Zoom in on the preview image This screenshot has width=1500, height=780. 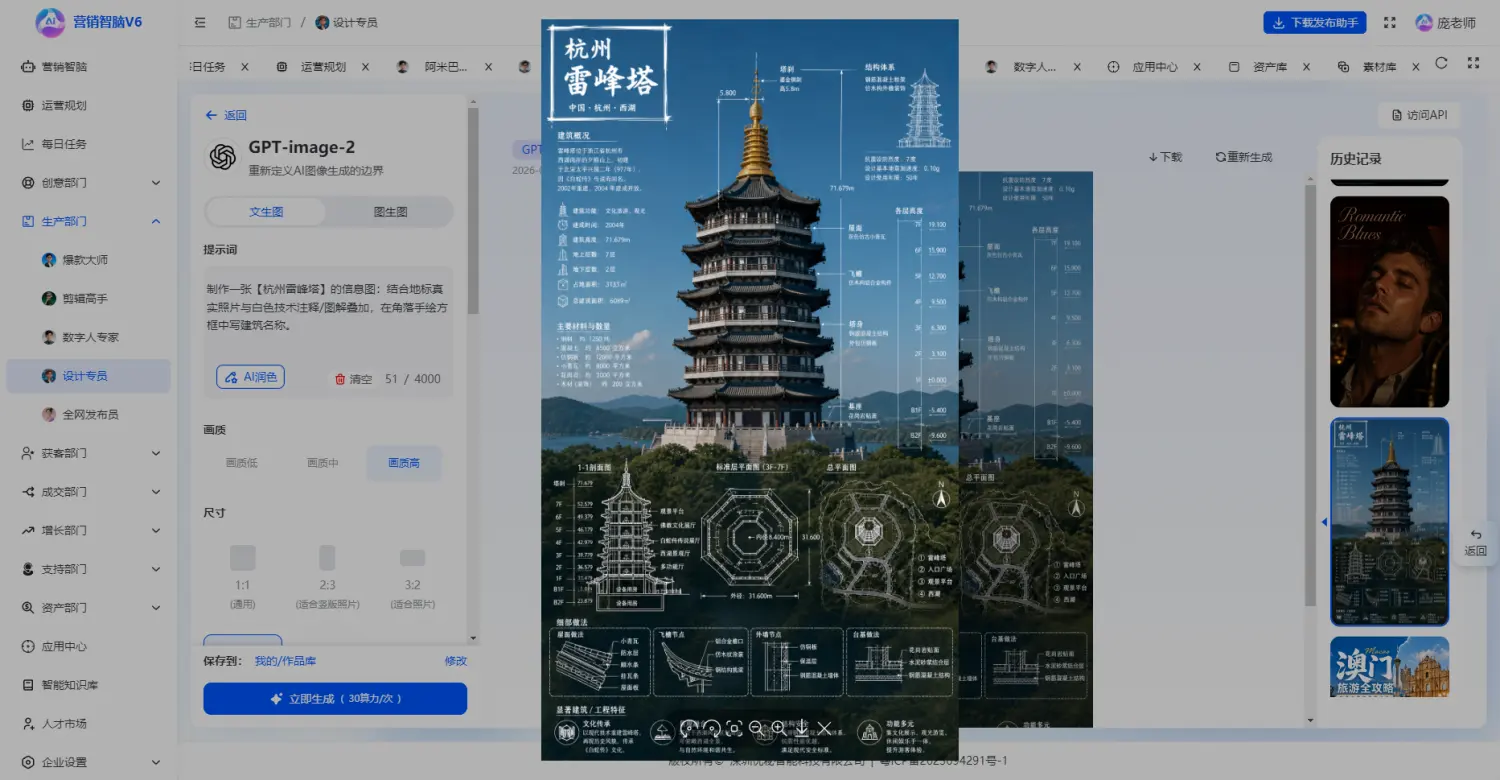coord(779,729)
